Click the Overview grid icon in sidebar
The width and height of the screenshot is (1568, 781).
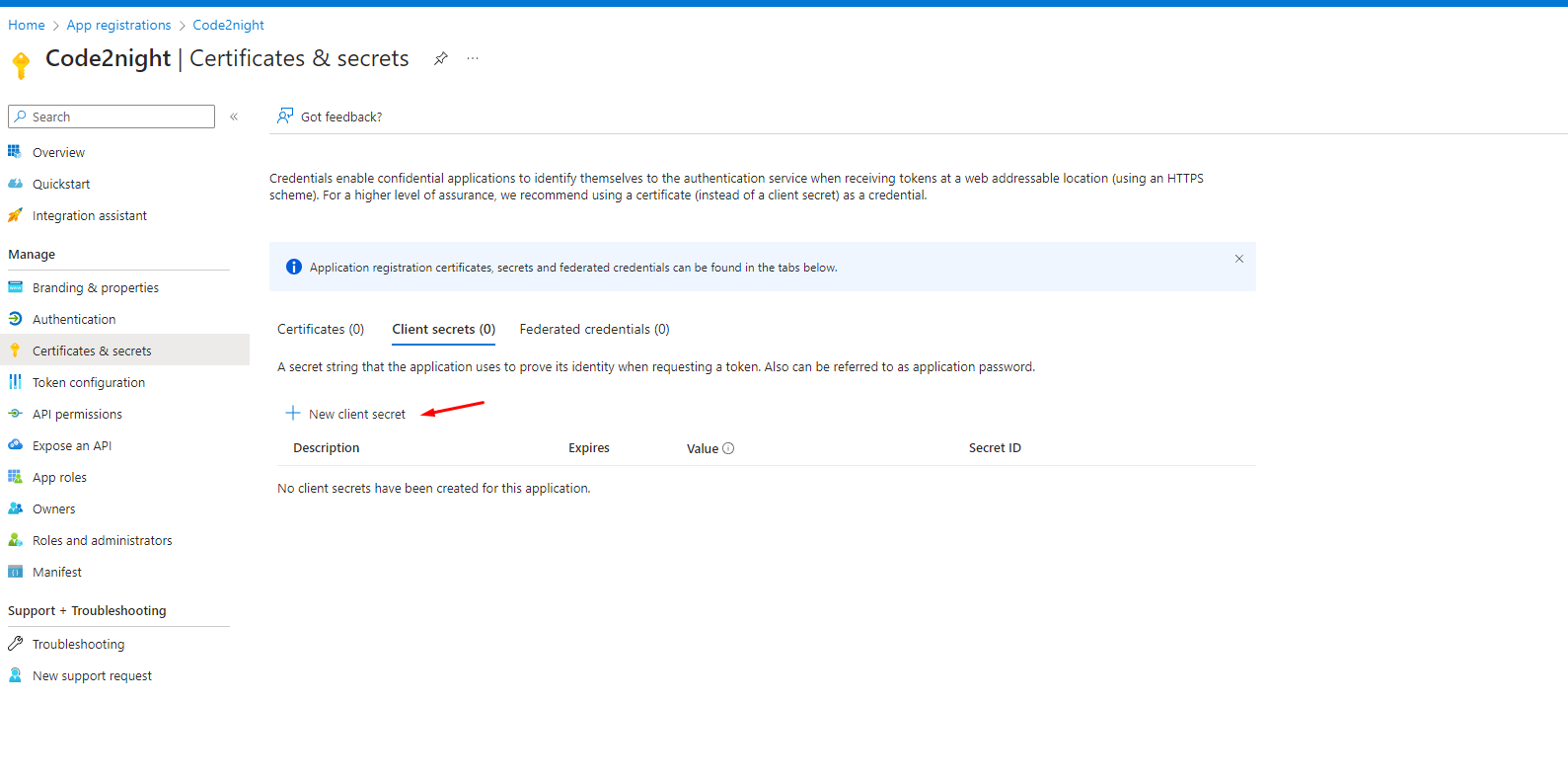click(15, 152)
